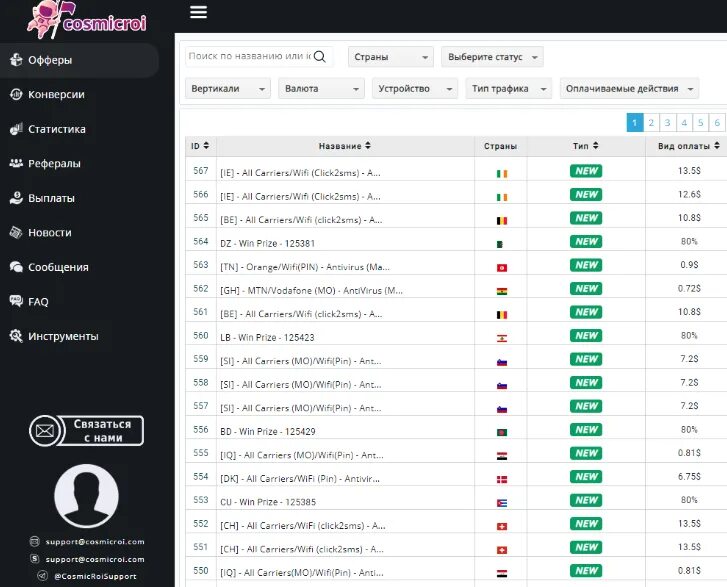Focus the search by name field
Screen dimensions: 727x587
(x=259, y=57)
